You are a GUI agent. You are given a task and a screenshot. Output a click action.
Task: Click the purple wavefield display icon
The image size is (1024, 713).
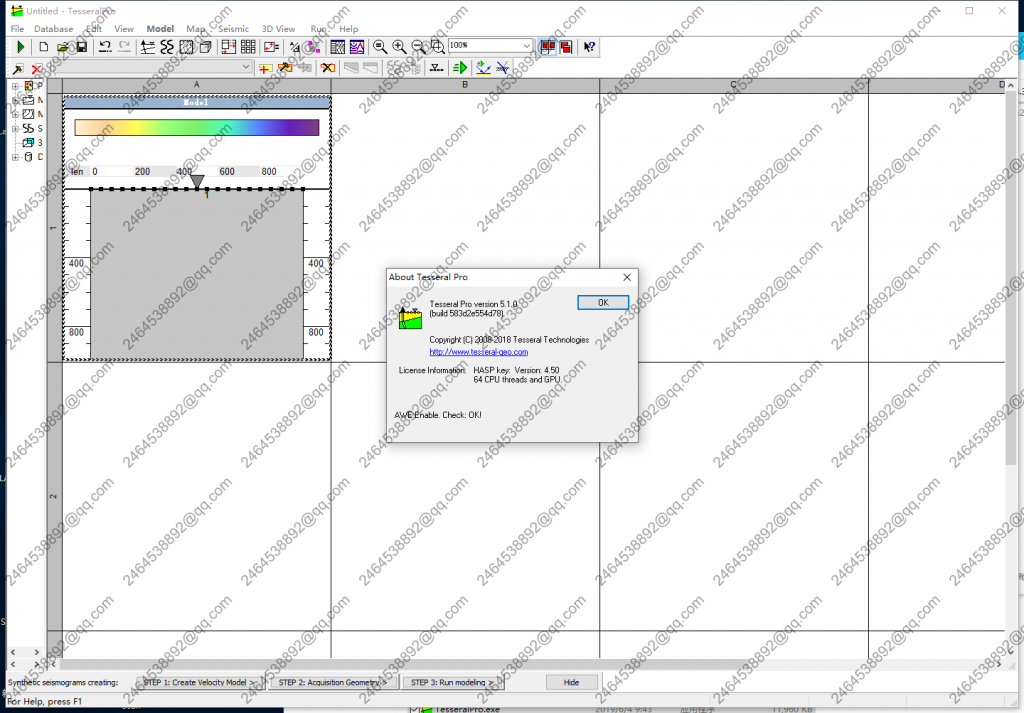pyautogui.click(x=357, y=47)
